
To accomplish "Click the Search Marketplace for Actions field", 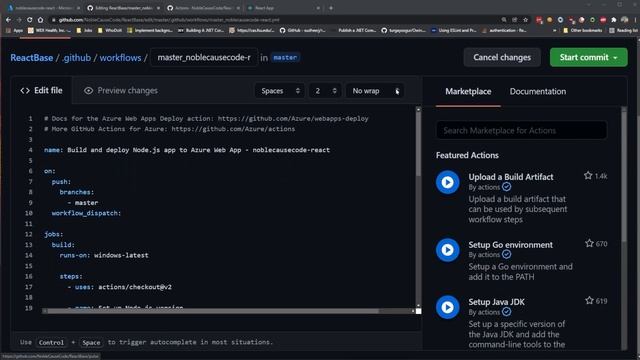I will 521,131.
